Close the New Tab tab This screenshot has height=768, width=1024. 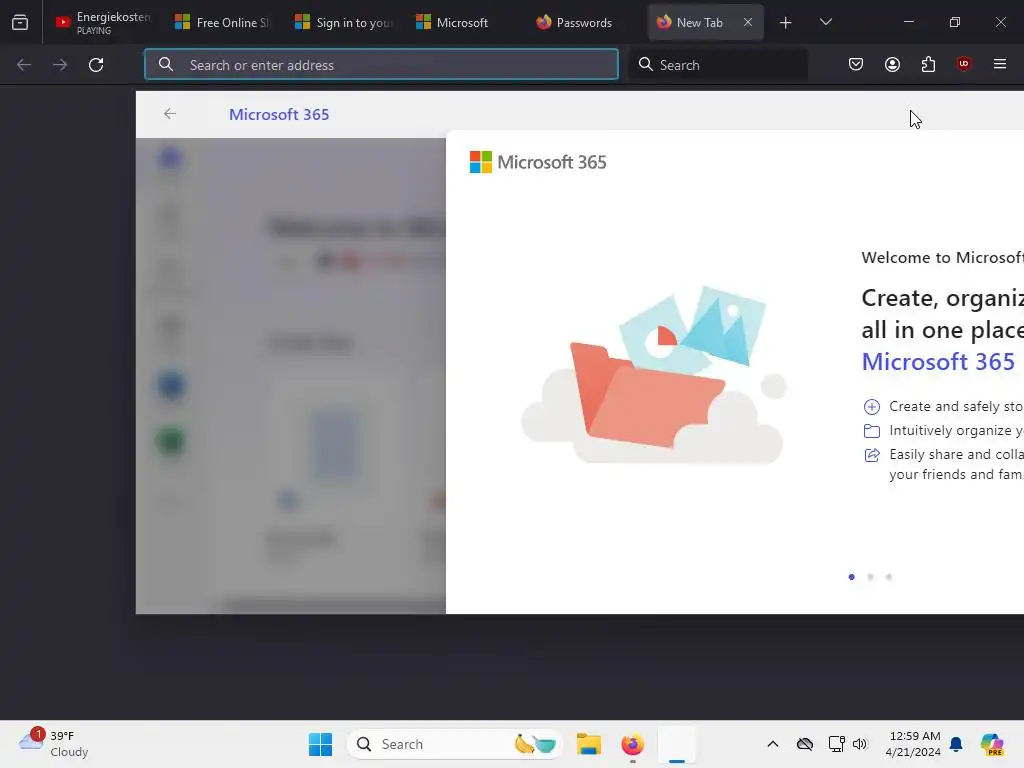click(x=748, y=22)
